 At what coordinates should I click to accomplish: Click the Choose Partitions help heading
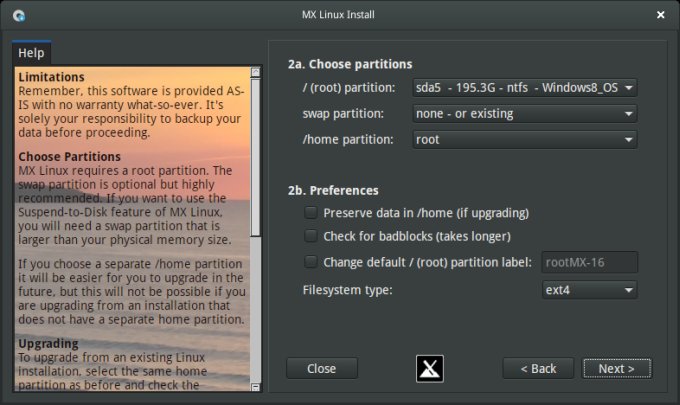coord(69,157)
